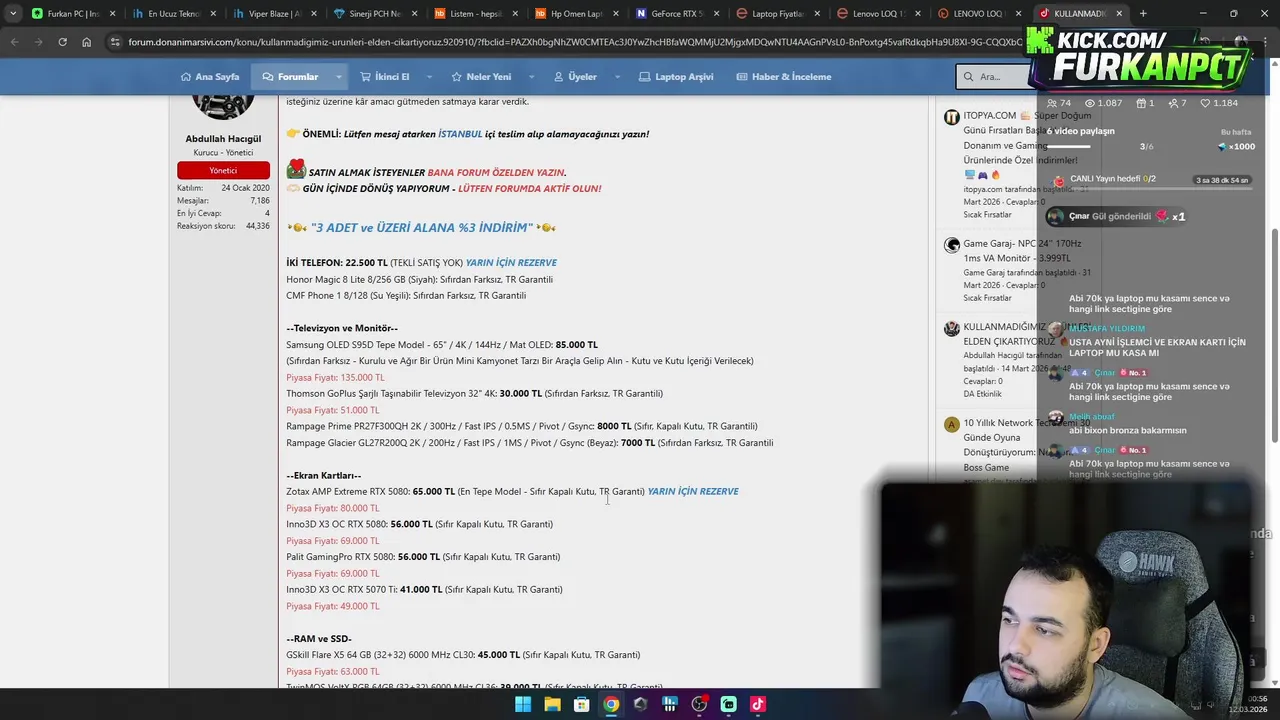This screenshot has width=1280, height=720.
Task: Select Inno3D X3 OC RTX 5070 Ti listing
Action: coord(424,590)
